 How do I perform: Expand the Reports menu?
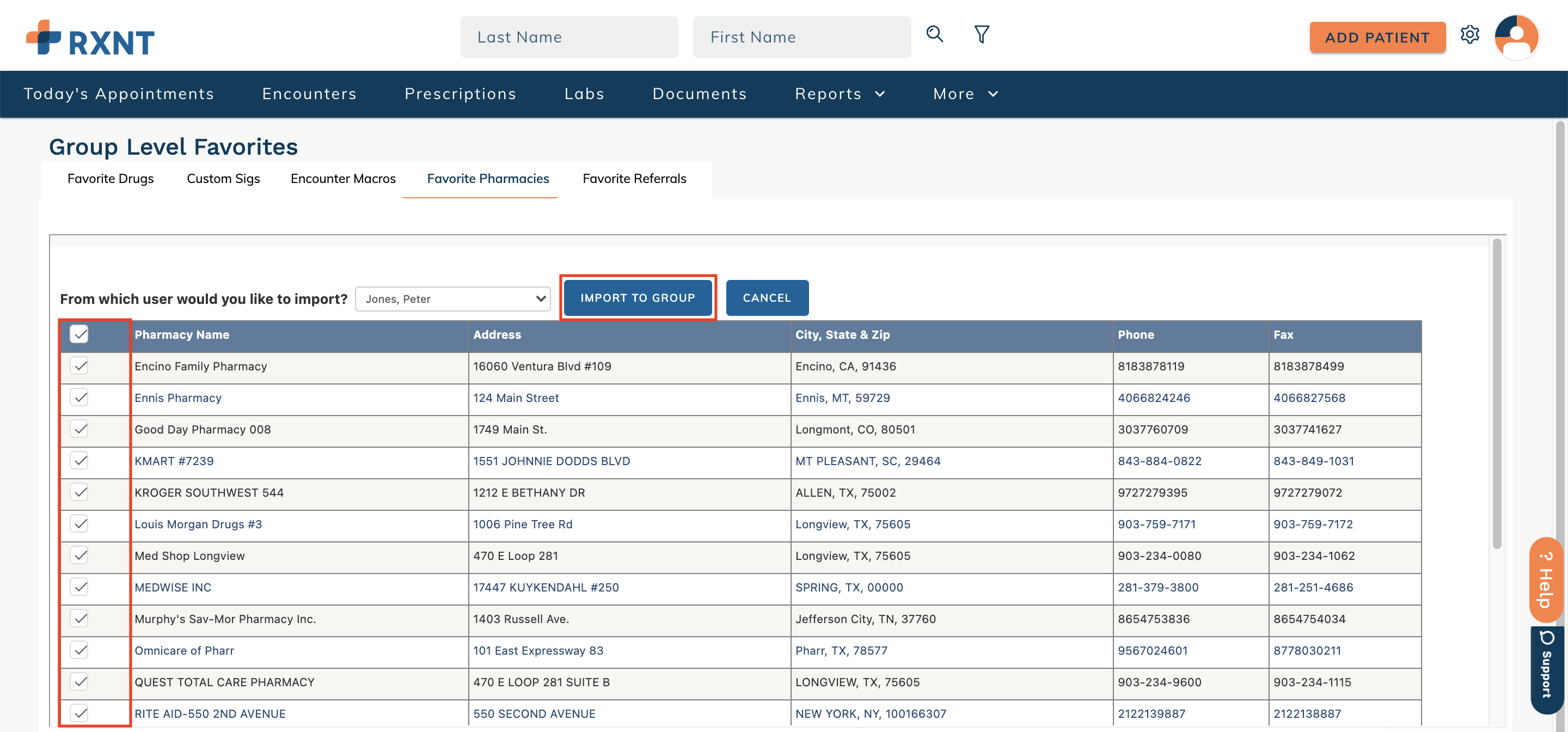point(840,94)
